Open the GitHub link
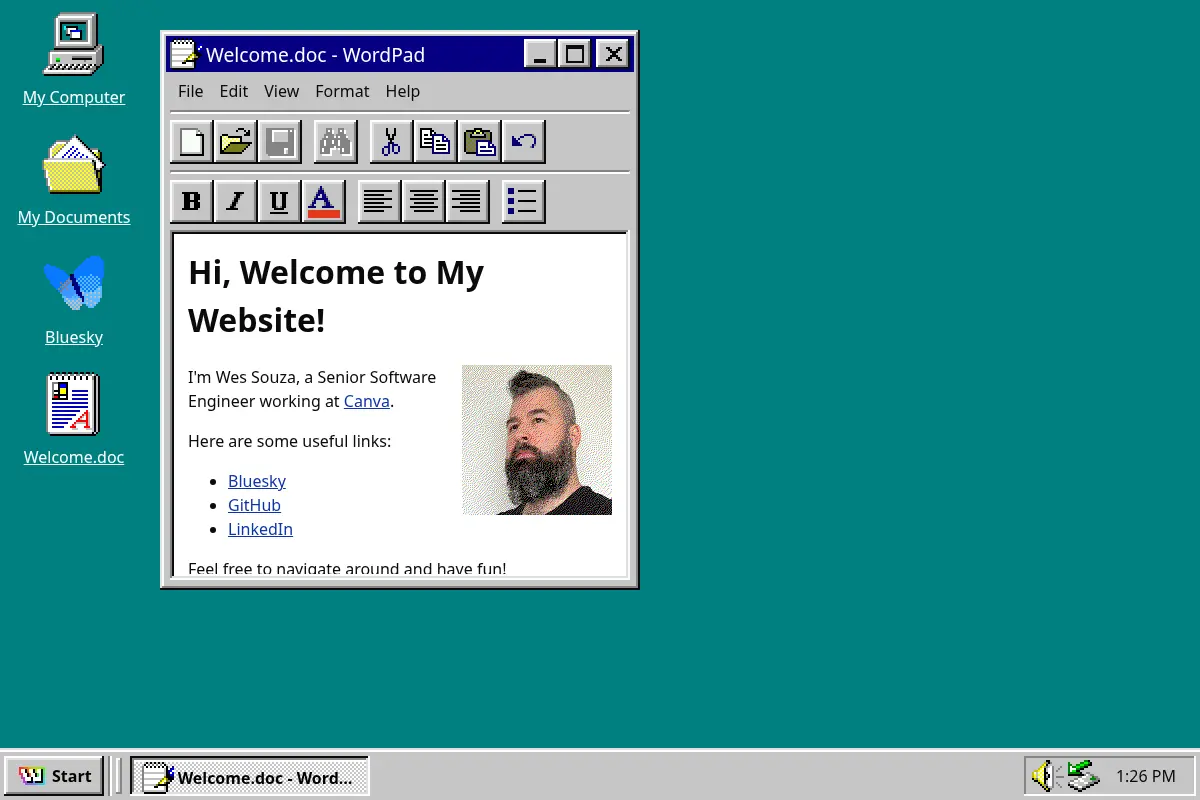1200x800 pixels. [254, 505]
